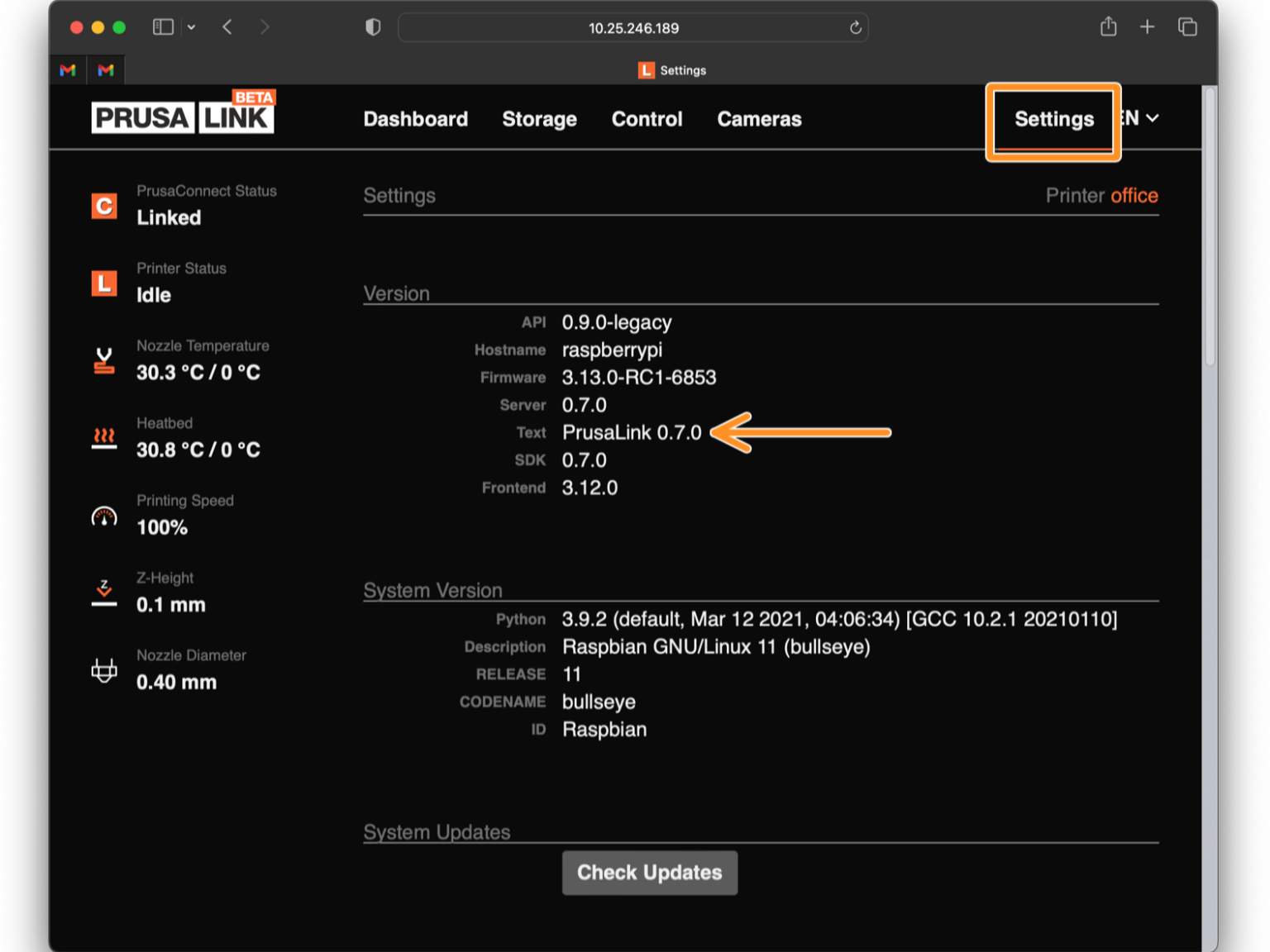The image size is (1270, 952).
Task: Click the address bar showing 10.25.246.189
Action: coord(633,28)
